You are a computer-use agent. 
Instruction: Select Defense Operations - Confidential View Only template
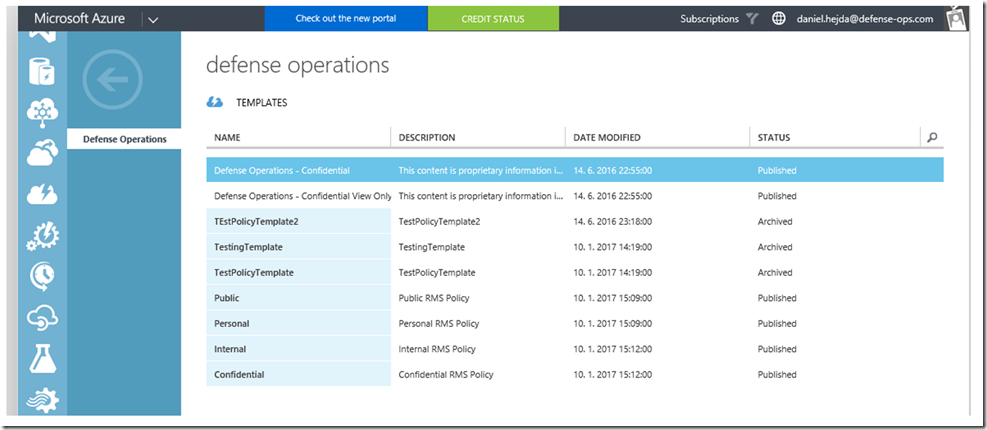[302, 196]
